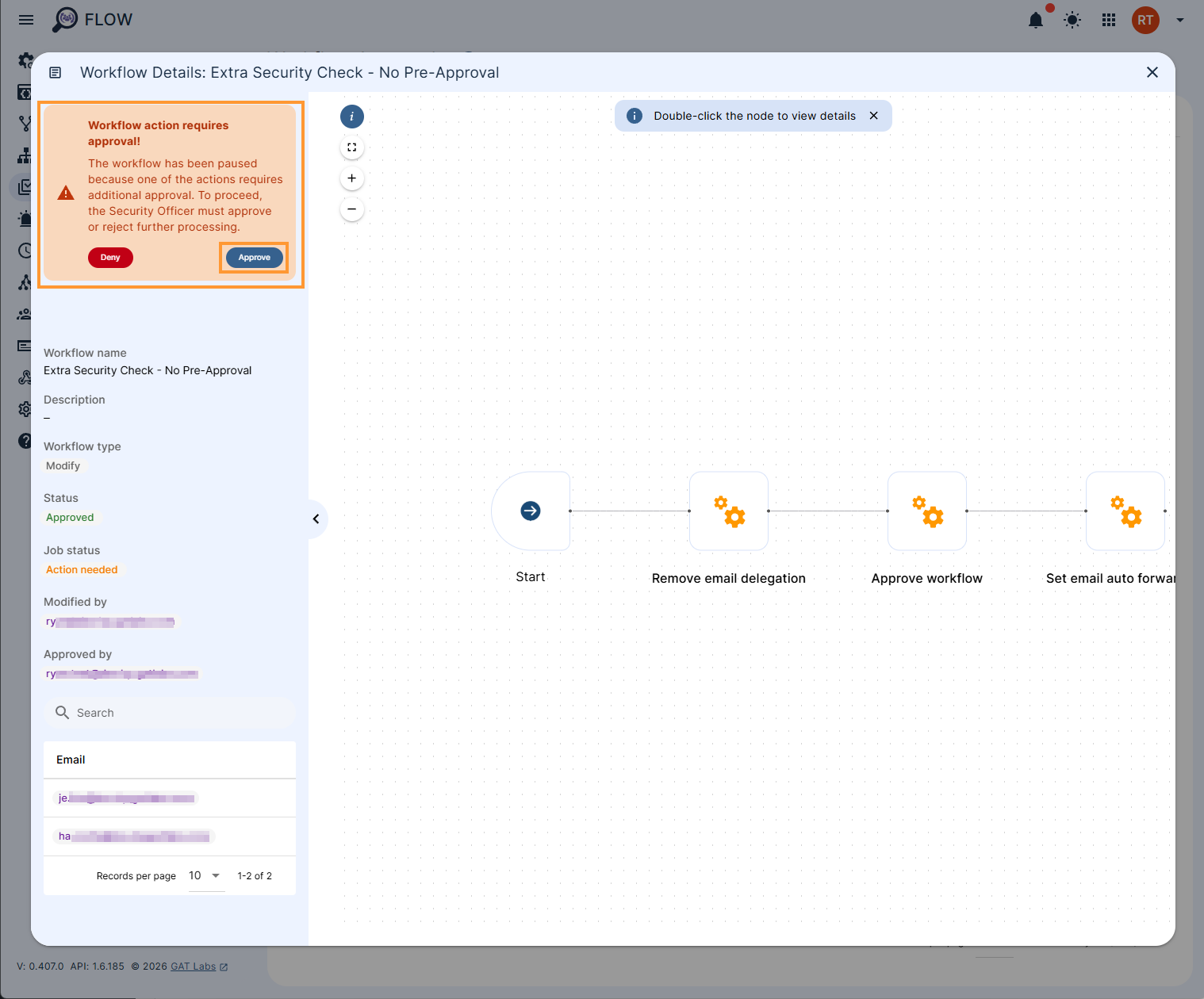Click the FLOW magnifier logo

tap(67, 18)
